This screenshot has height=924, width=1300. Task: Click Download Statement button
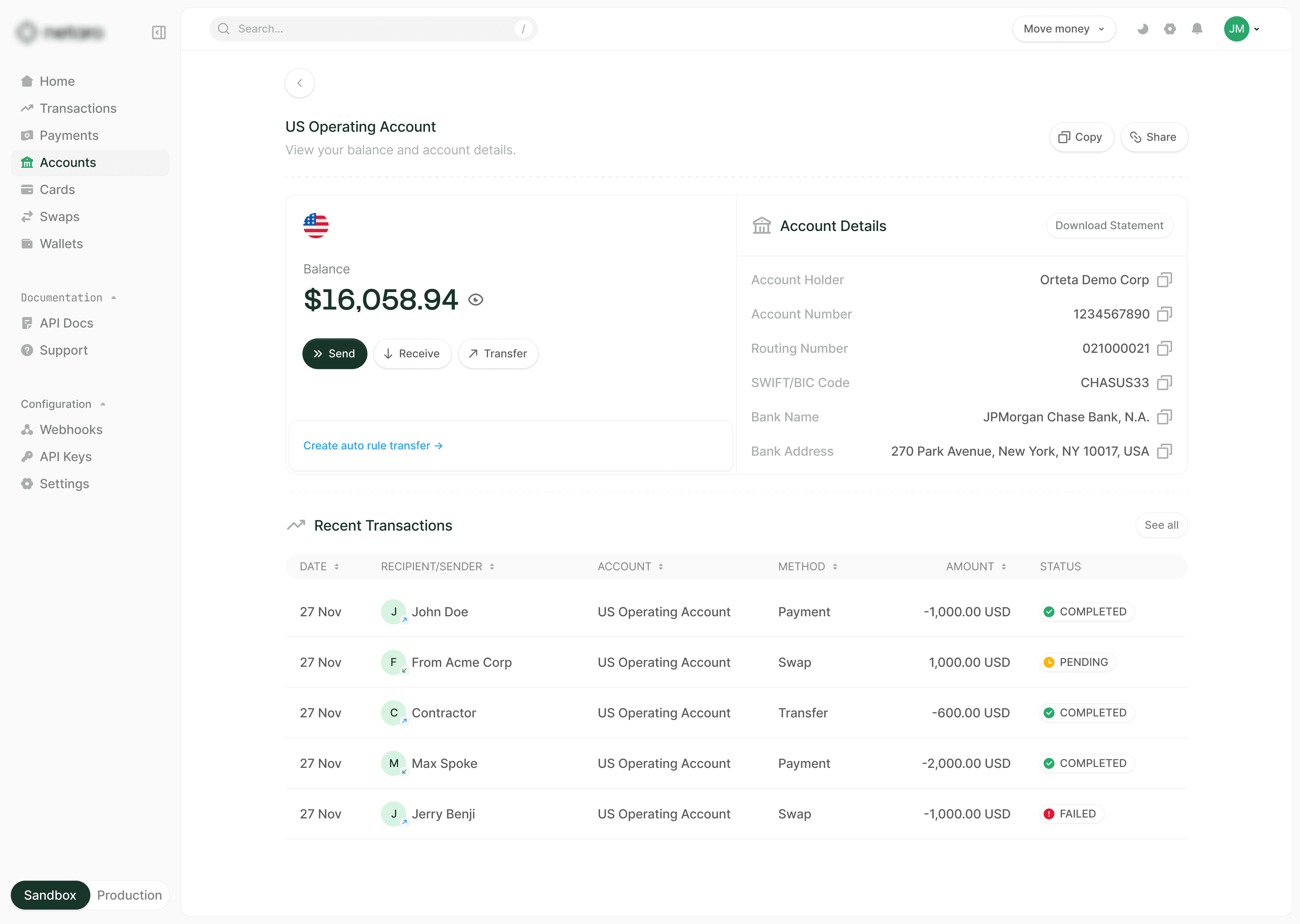(x=1109, y=225)
